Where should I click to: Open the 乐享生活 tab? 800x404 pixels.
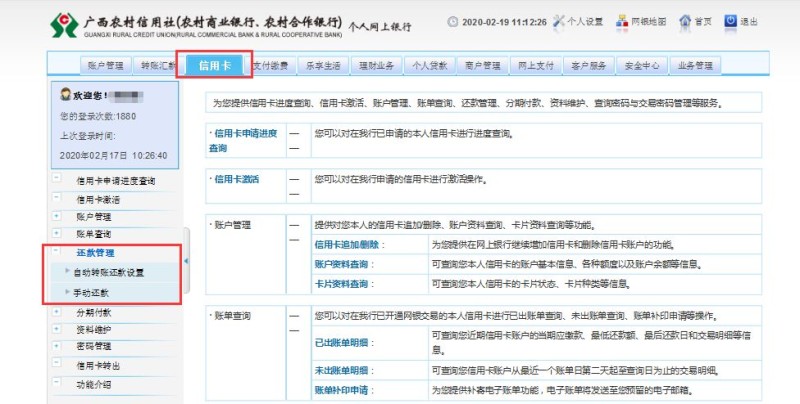pos(323,65)
